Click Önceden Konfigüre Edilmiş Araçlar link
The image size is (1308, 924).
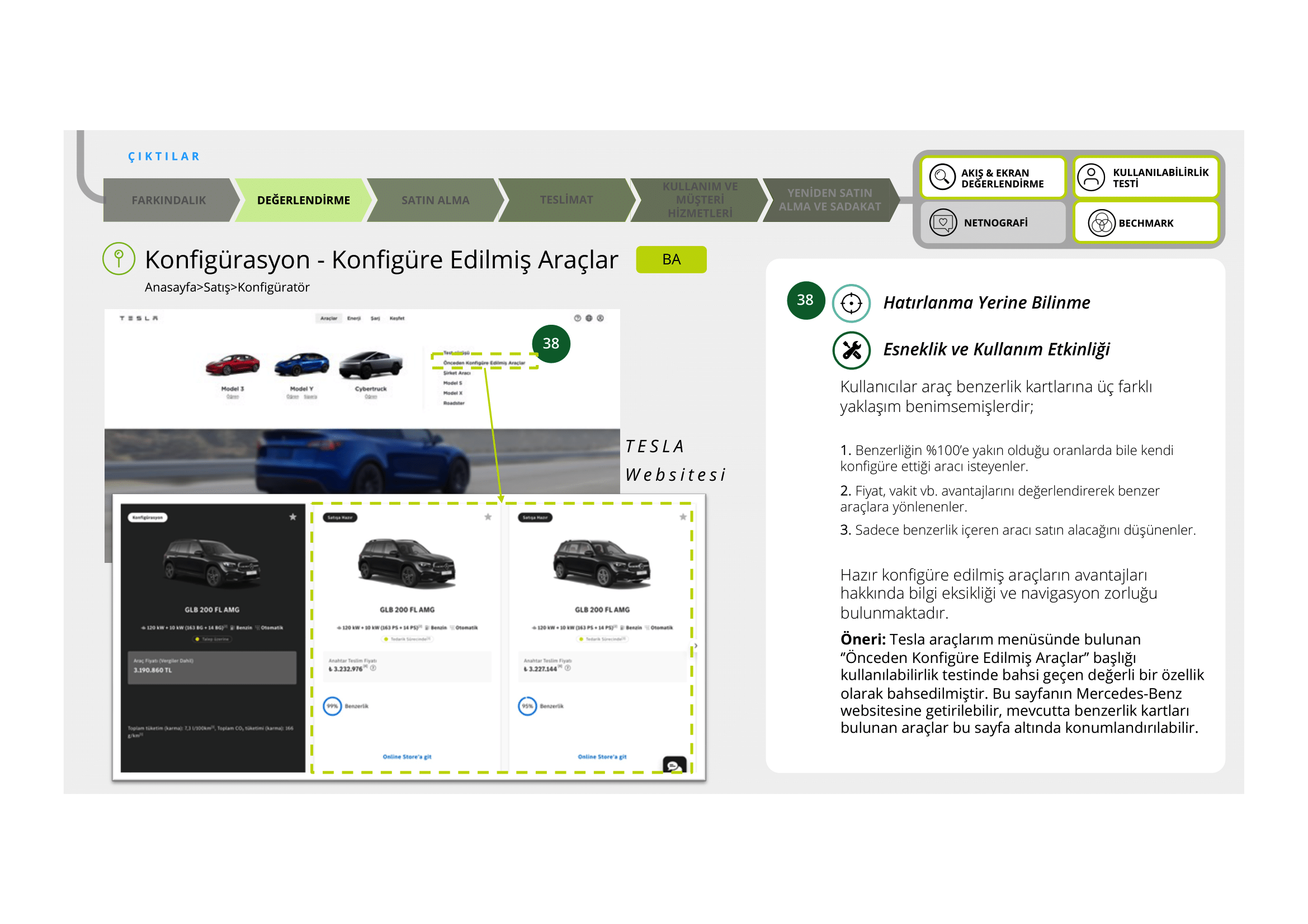click(484, 363)
